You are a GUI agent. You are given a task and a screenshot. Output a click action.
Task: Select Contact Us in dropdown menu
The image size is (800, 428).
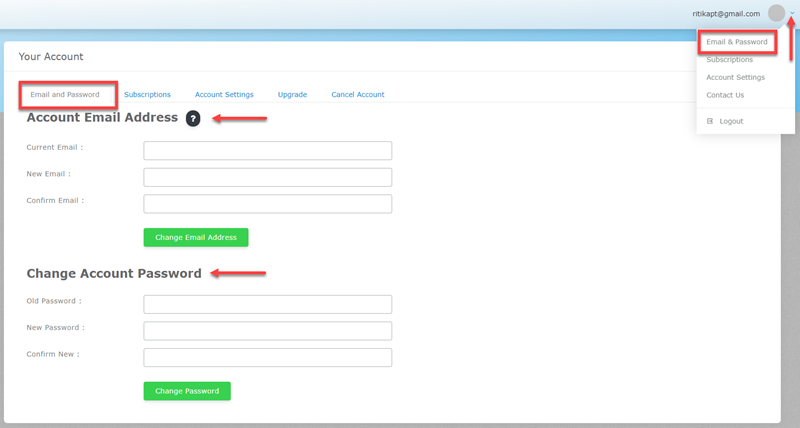pos(725,95)
